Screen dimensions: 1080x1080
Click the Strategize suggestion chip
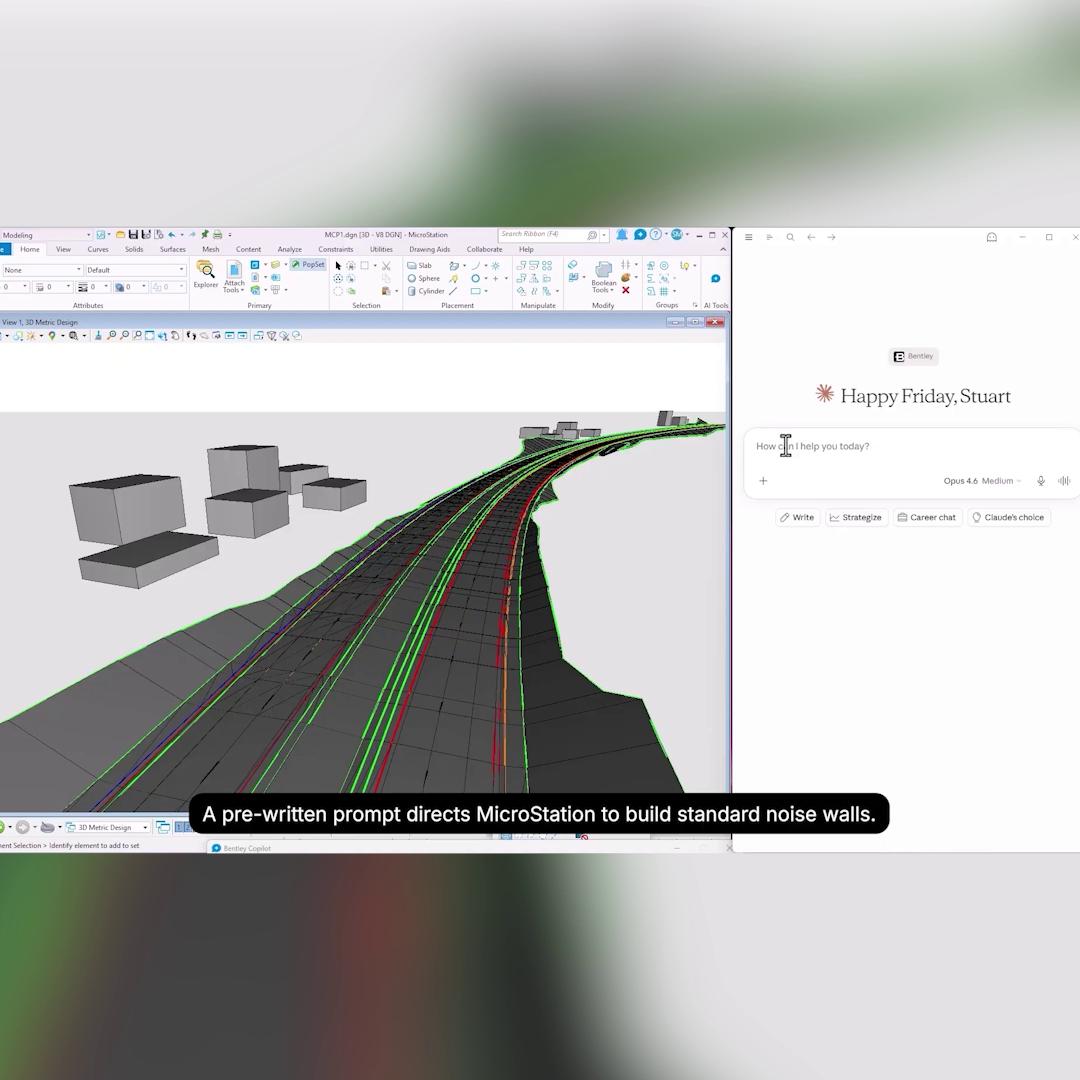[855, 517]
